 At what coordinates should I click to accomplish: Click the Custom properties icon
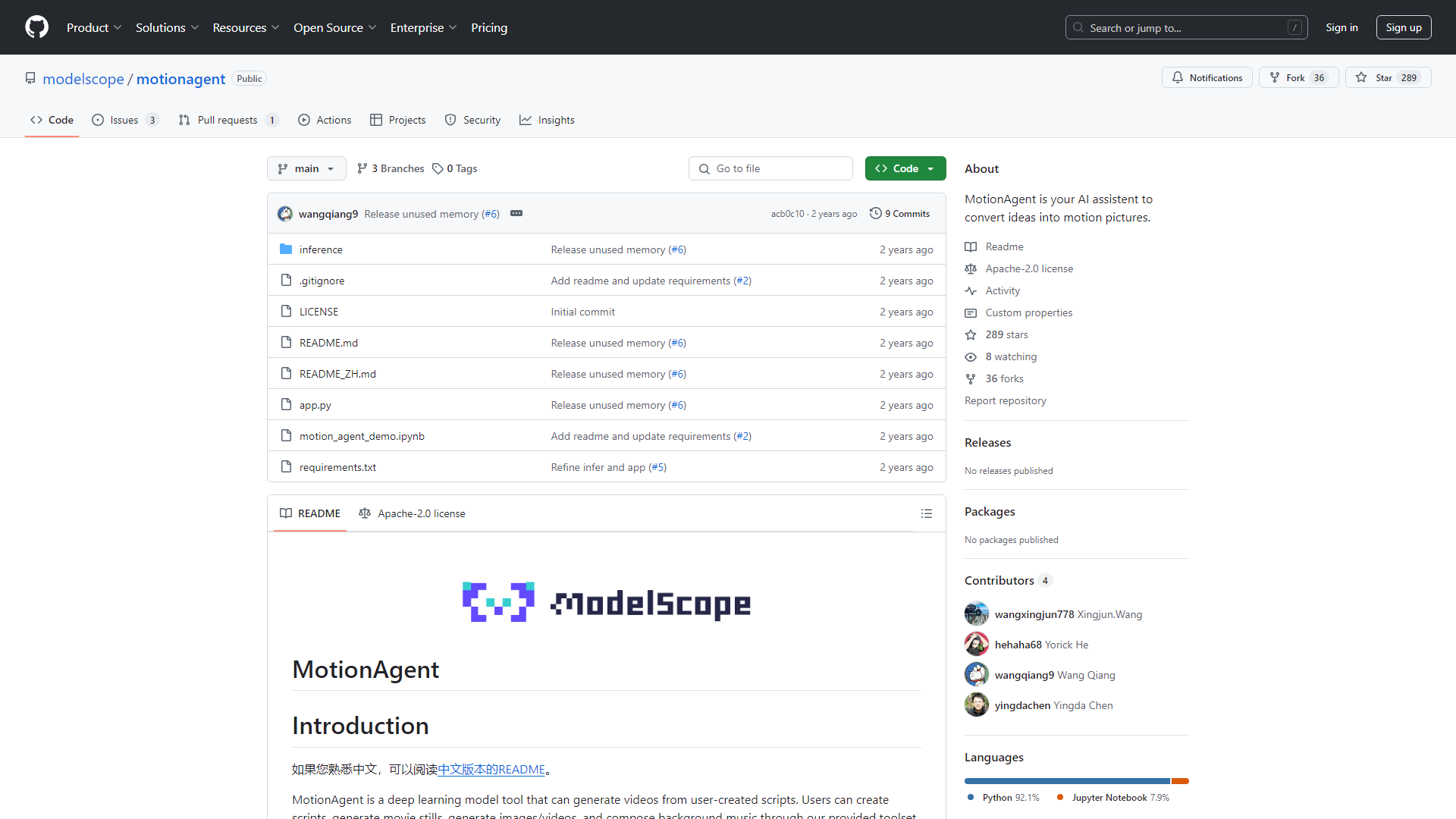[x=971, y=312]
